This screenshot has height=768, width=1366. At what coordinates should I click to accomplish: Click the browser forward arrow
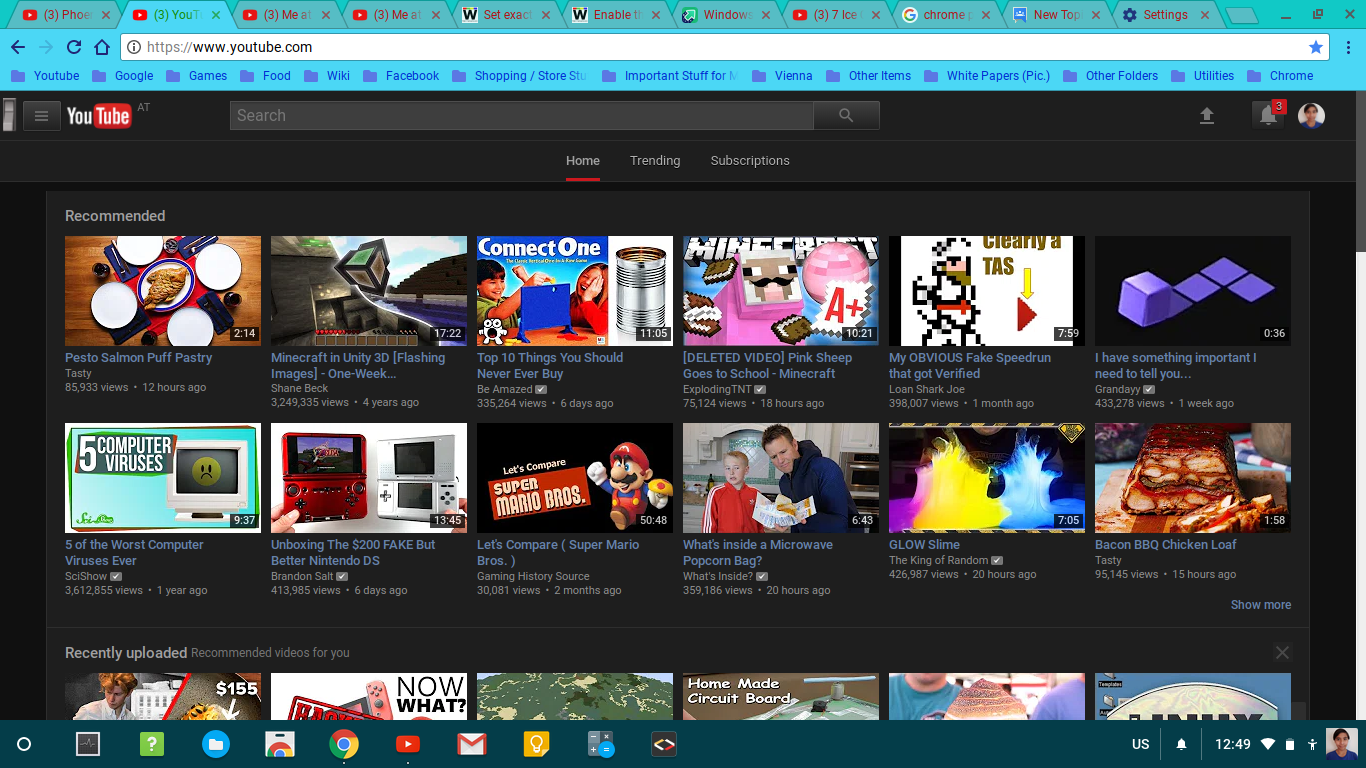46,47
